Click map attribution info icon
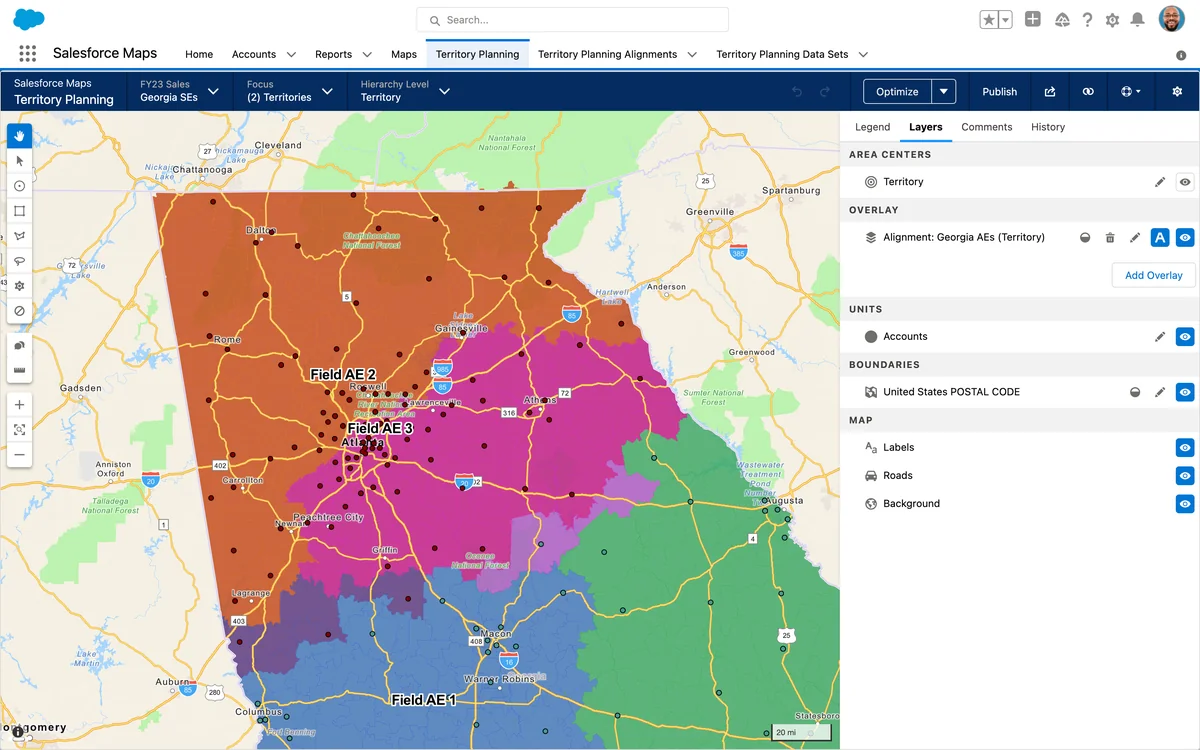1200x750 pixels. pos(17,732)
